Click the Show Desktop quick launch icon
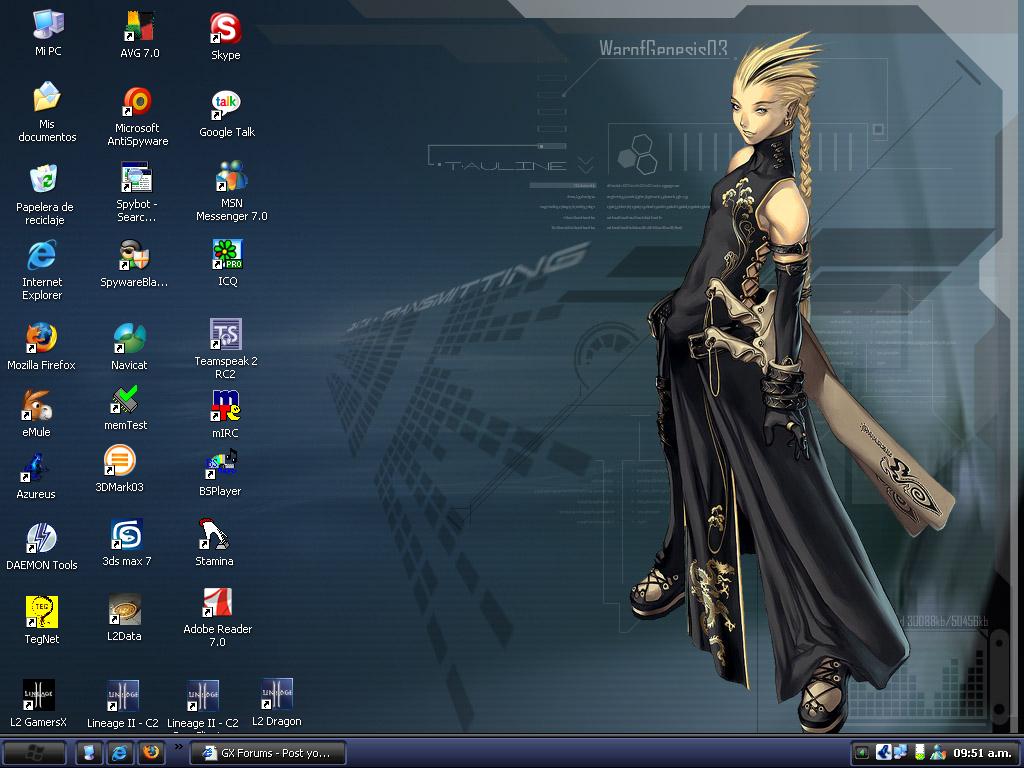 click(x=89, y=753)
